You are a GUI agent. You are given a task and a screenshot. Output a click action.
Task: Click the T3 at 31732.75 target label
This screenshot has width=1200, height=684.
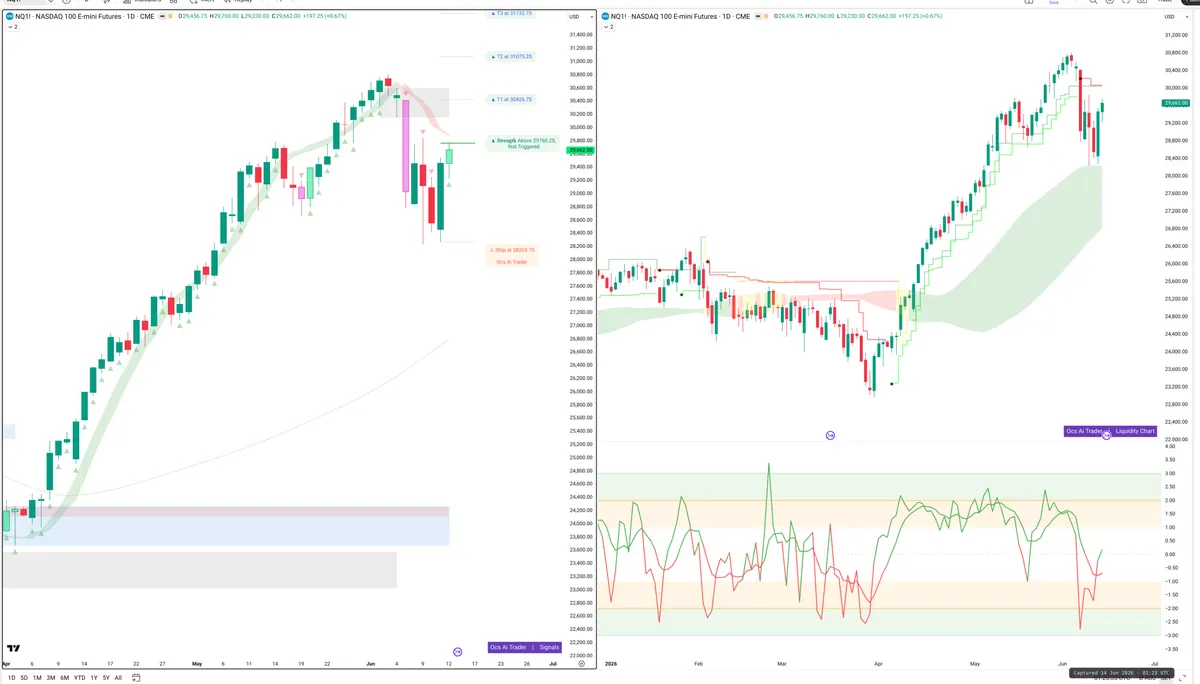coord(512,14)
